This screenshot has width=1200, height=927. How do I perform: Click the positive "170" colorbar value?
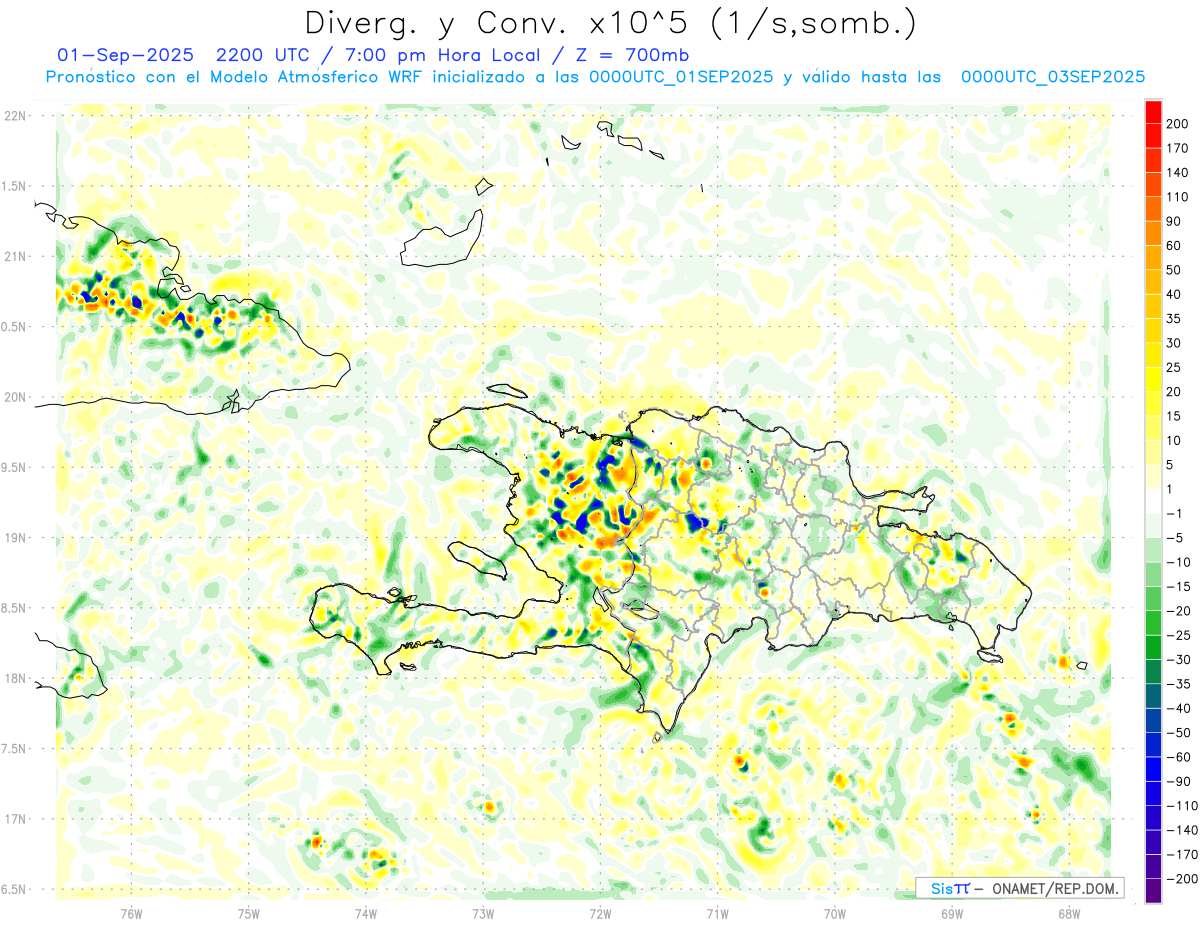(1177, 148)
